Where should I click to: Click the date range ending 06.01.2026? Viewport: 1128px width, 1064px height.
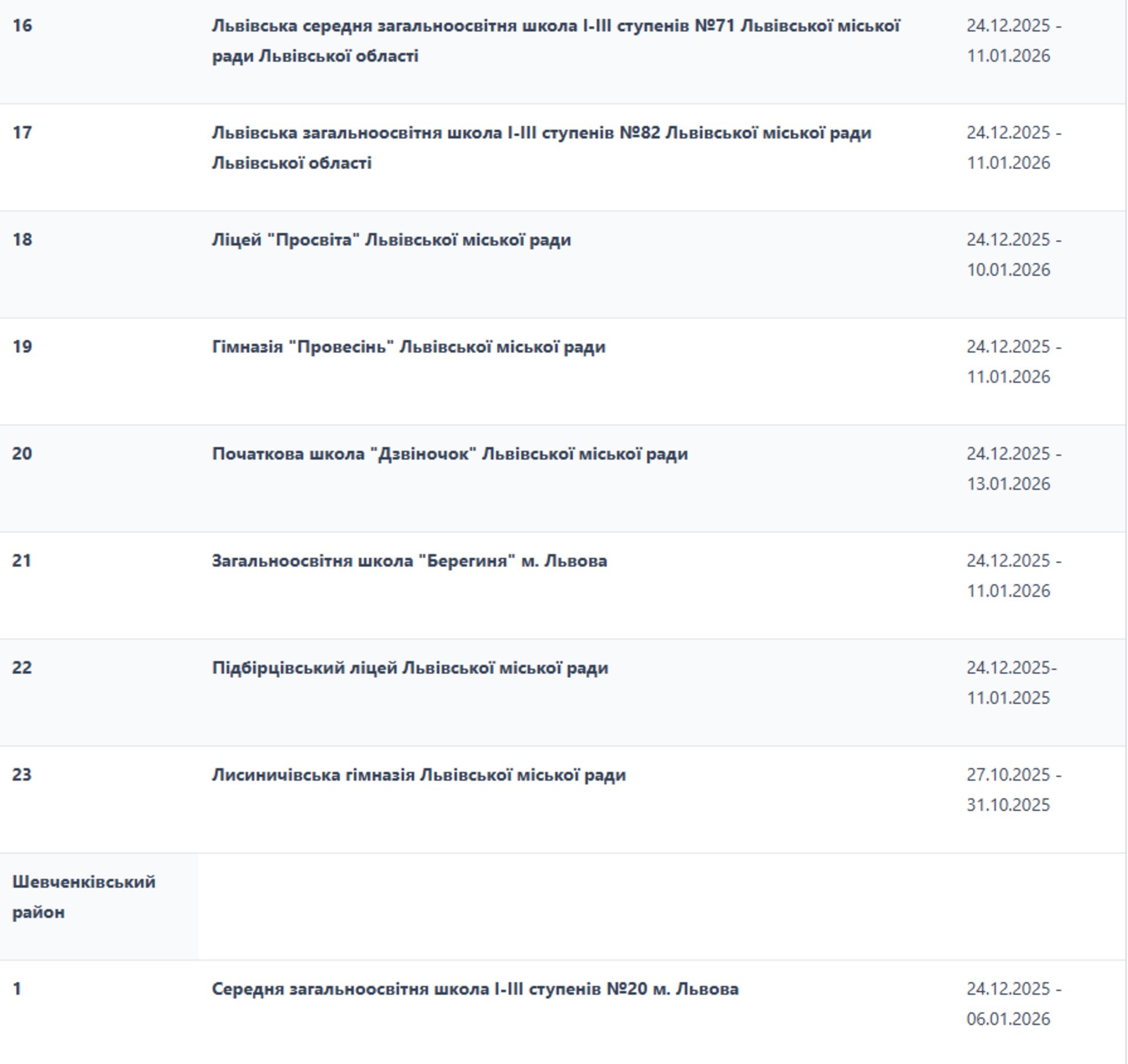click(x=1013, y=1003)
